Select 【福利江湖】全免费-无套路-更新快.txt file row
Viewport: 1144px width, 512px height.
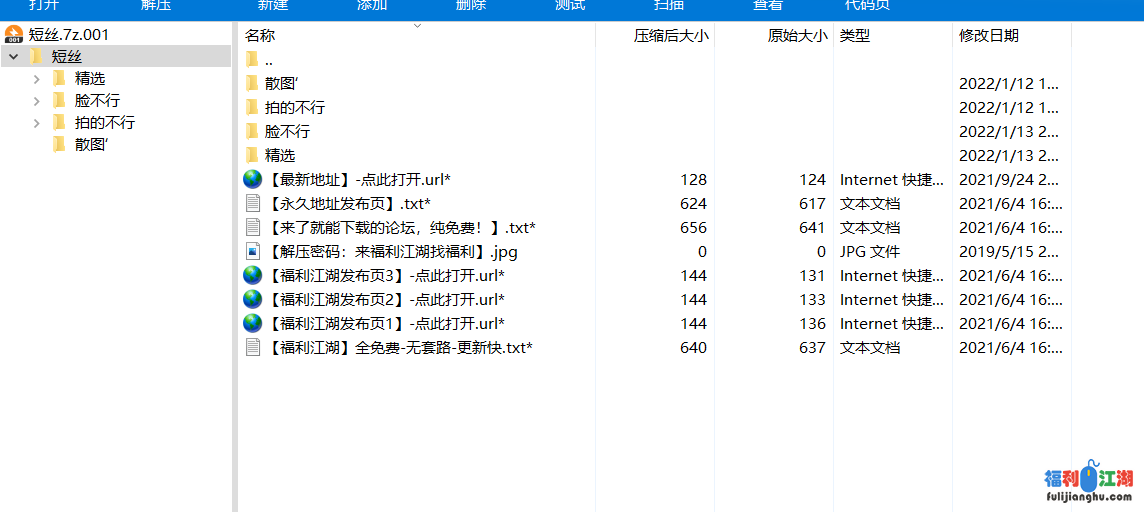click(x=400, y=348)
